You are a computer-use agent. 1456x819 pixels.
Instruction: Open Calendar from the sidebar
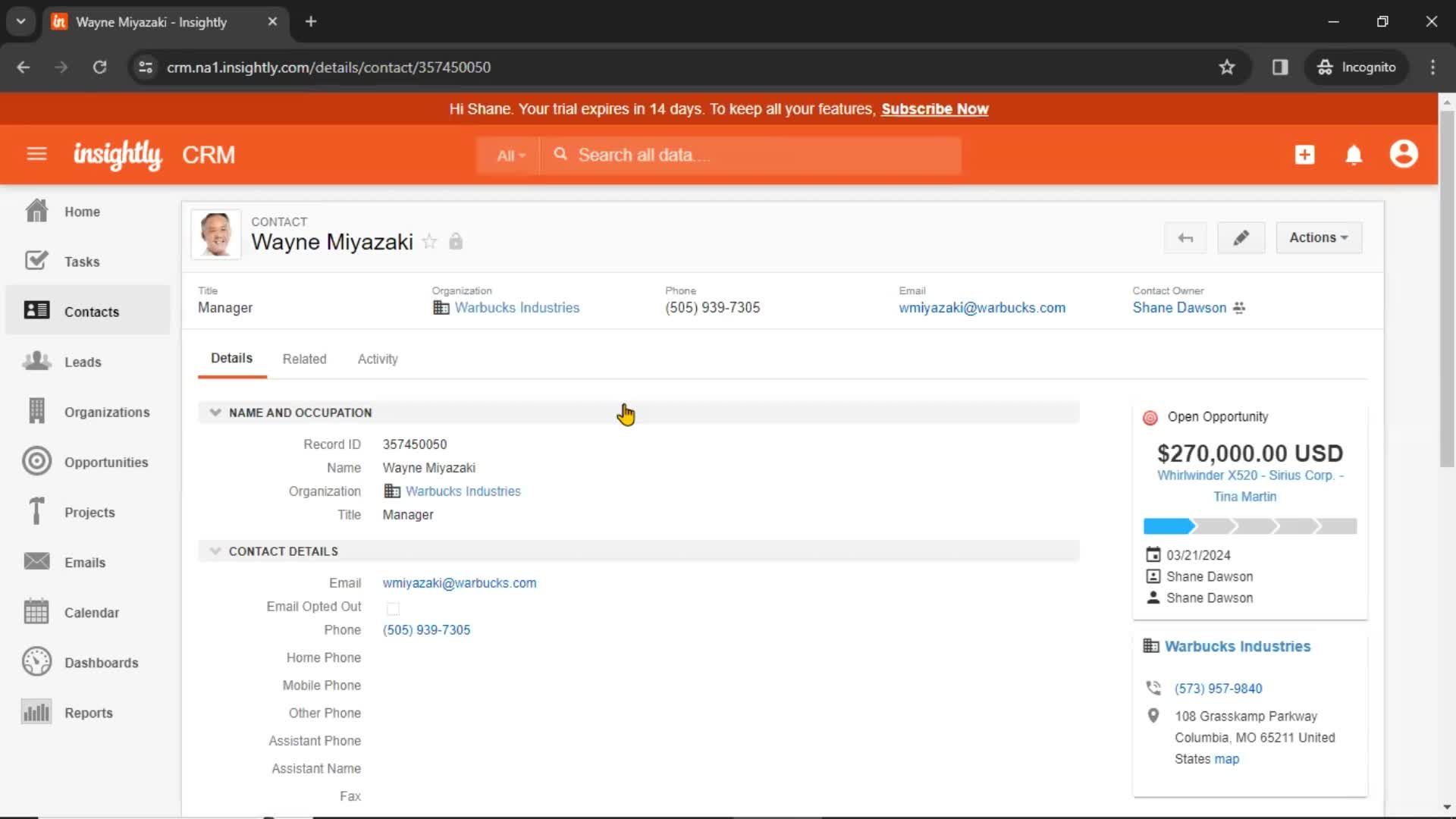coord(88,612)
